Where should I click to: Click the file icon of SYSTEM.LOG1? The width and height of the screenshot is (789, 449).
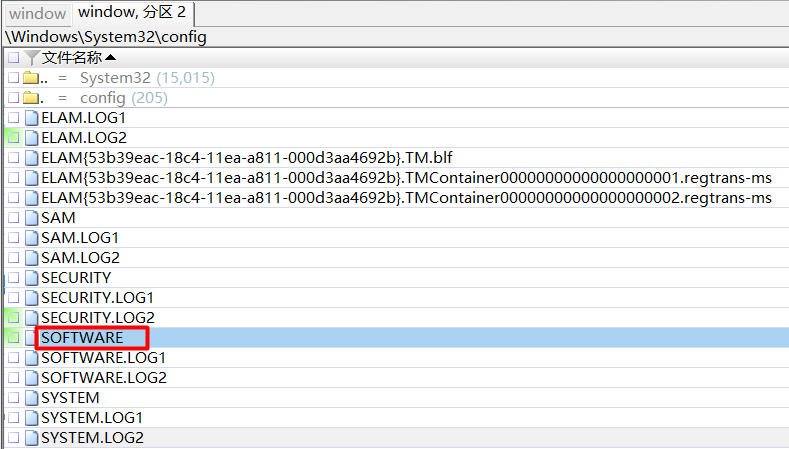click(x=31, y=418)
